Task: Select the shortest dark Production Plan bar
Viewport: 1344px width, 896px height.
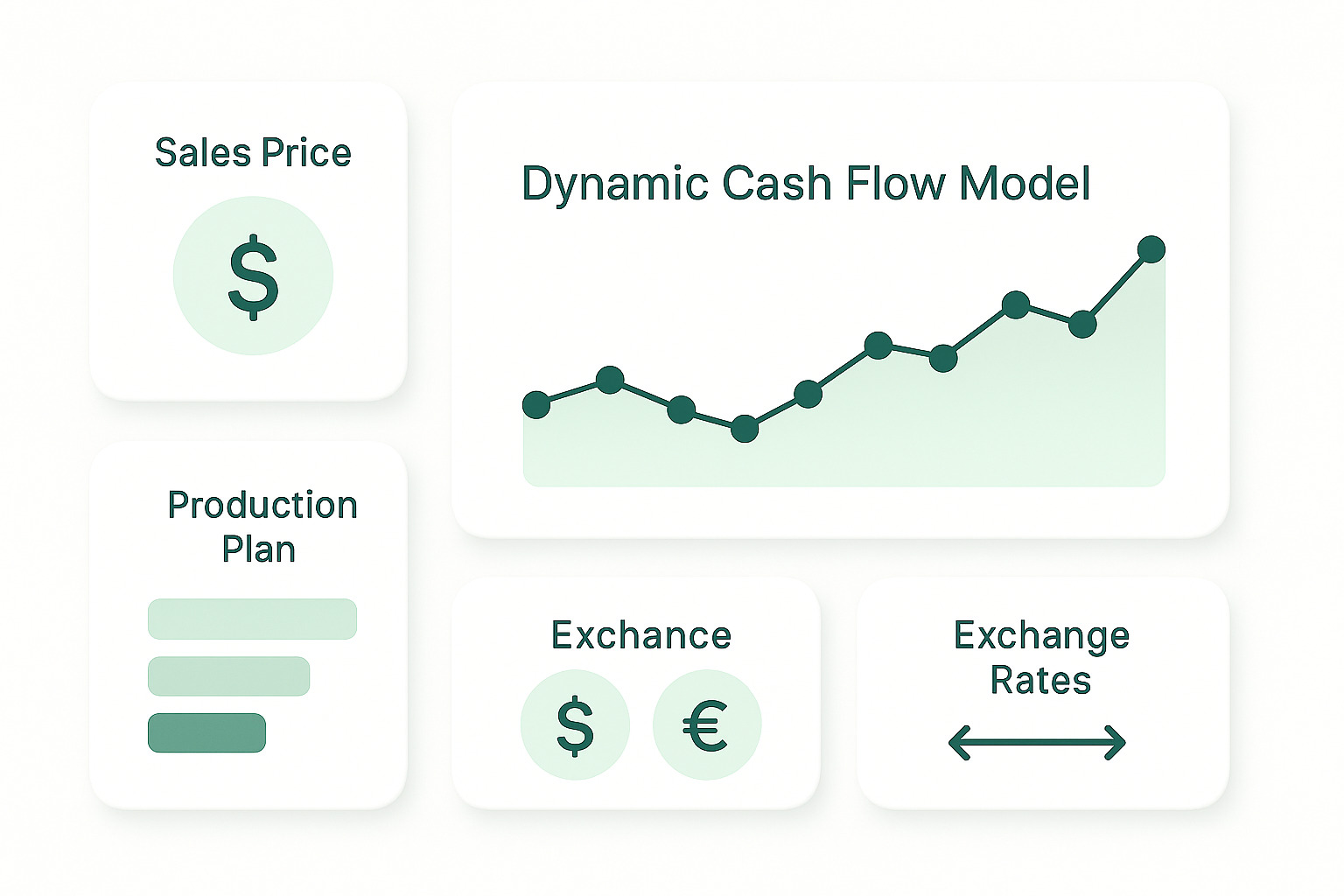Action: tap(206, 733)
